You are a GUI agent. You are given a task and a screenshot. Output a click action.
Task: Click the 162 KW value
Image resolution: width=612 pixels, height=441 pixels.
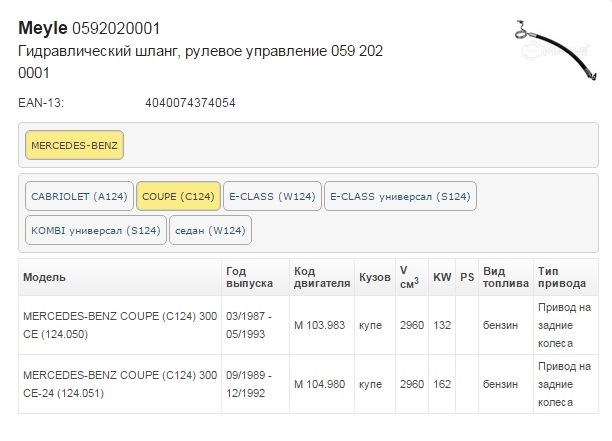click(442, 384)
